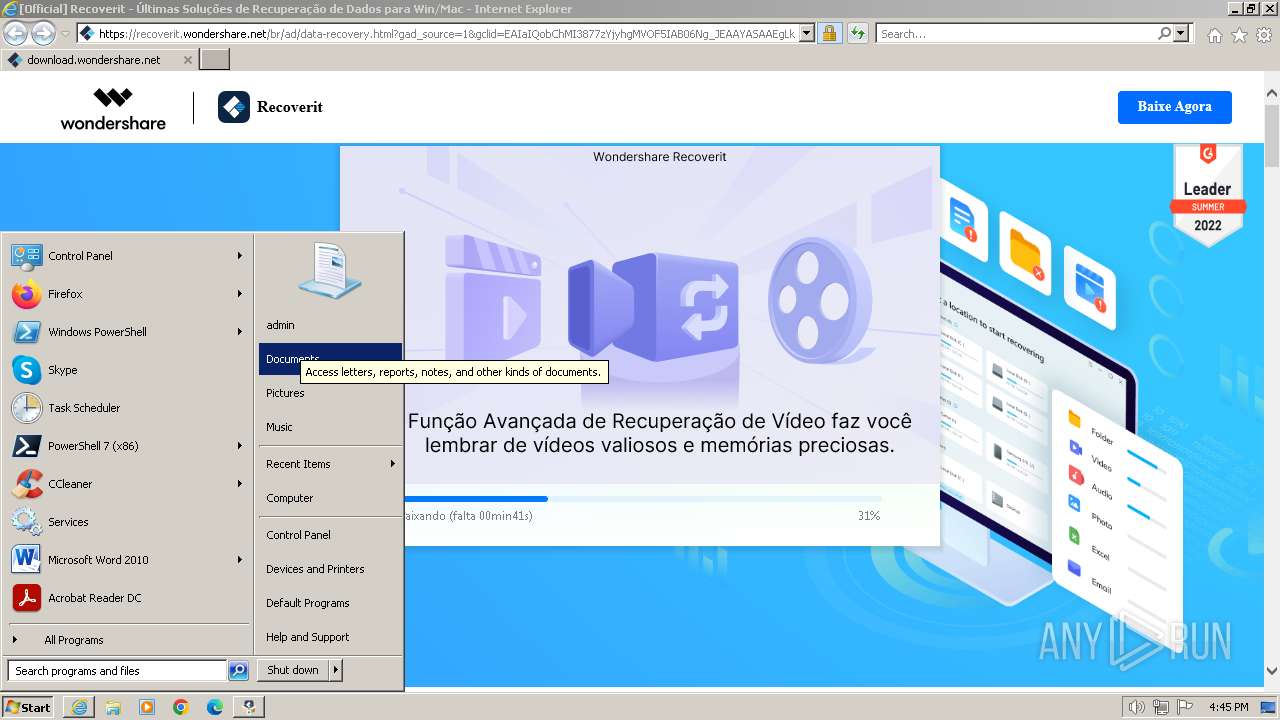Click the magnifier icon in IE search box
Screen dimensions: 1280x720
tap(1164, 33)
